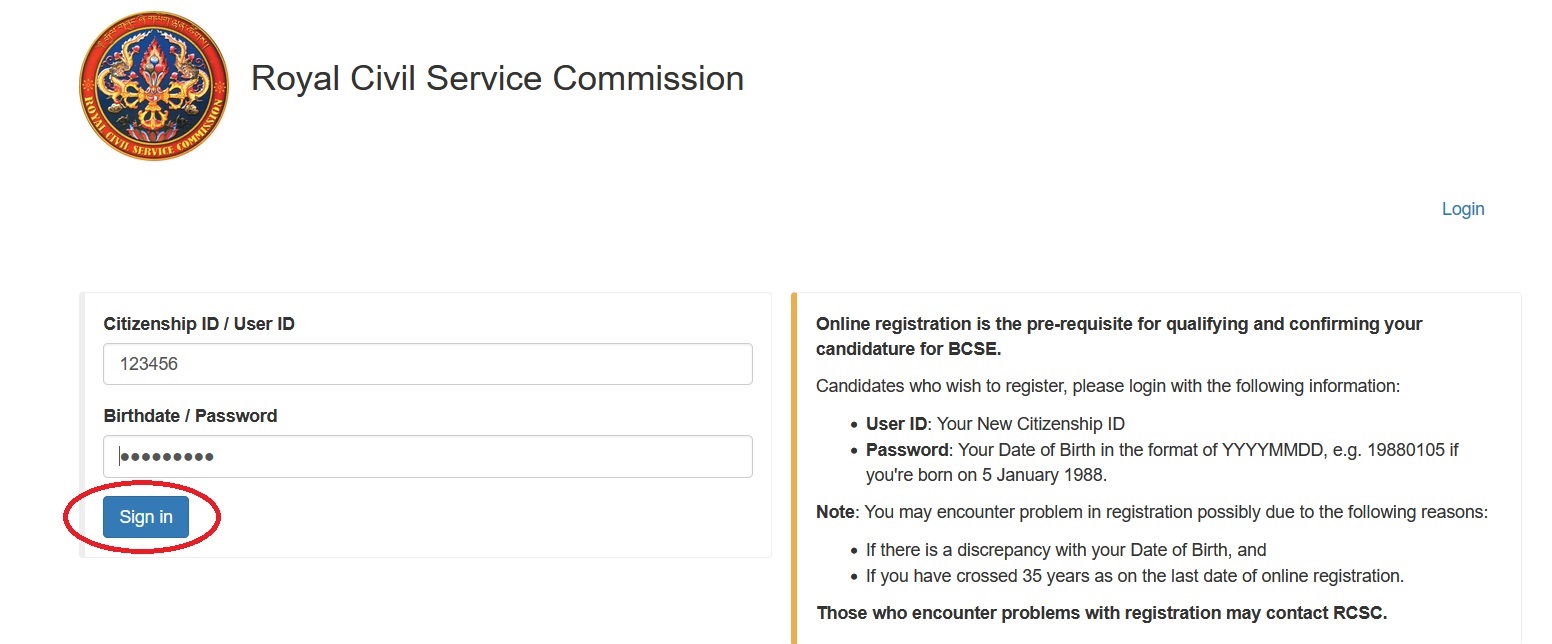Select the User ID bullet point
Screen dimensions: 1552x644
point(995,423)
